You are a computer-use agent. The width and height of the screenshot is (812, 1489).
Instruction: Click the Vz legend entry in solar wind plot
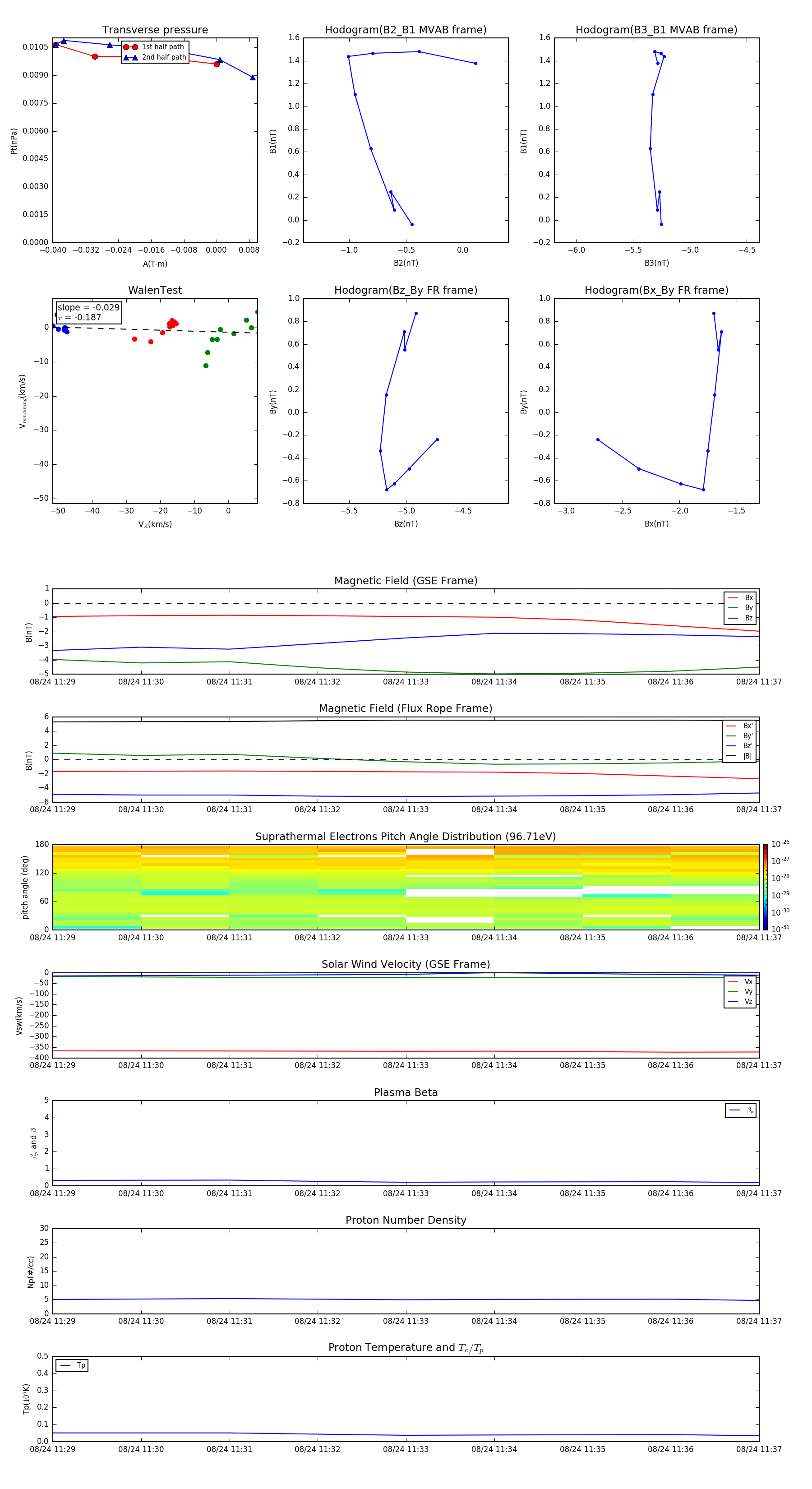tap(740, 1002)
